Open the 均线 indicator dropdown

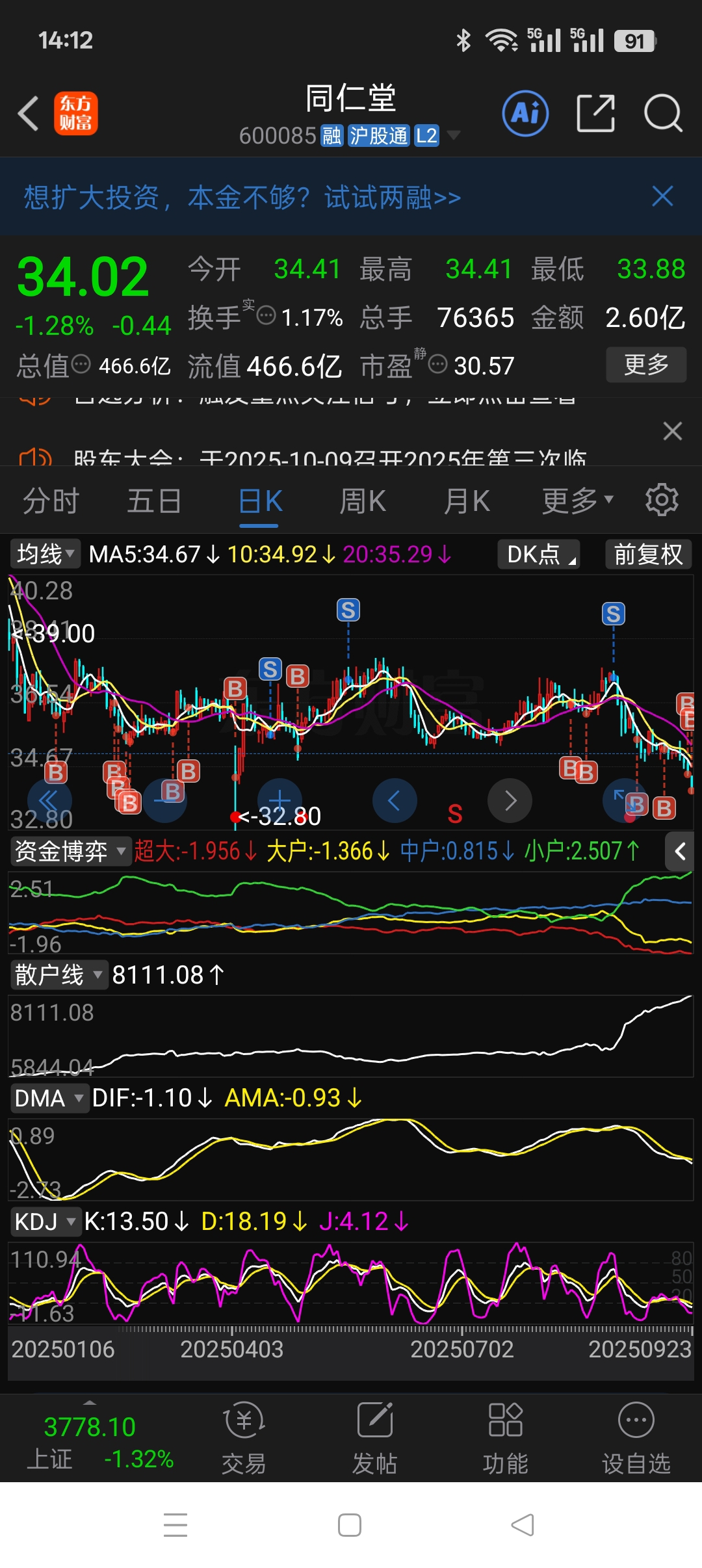tap(45, 555)
